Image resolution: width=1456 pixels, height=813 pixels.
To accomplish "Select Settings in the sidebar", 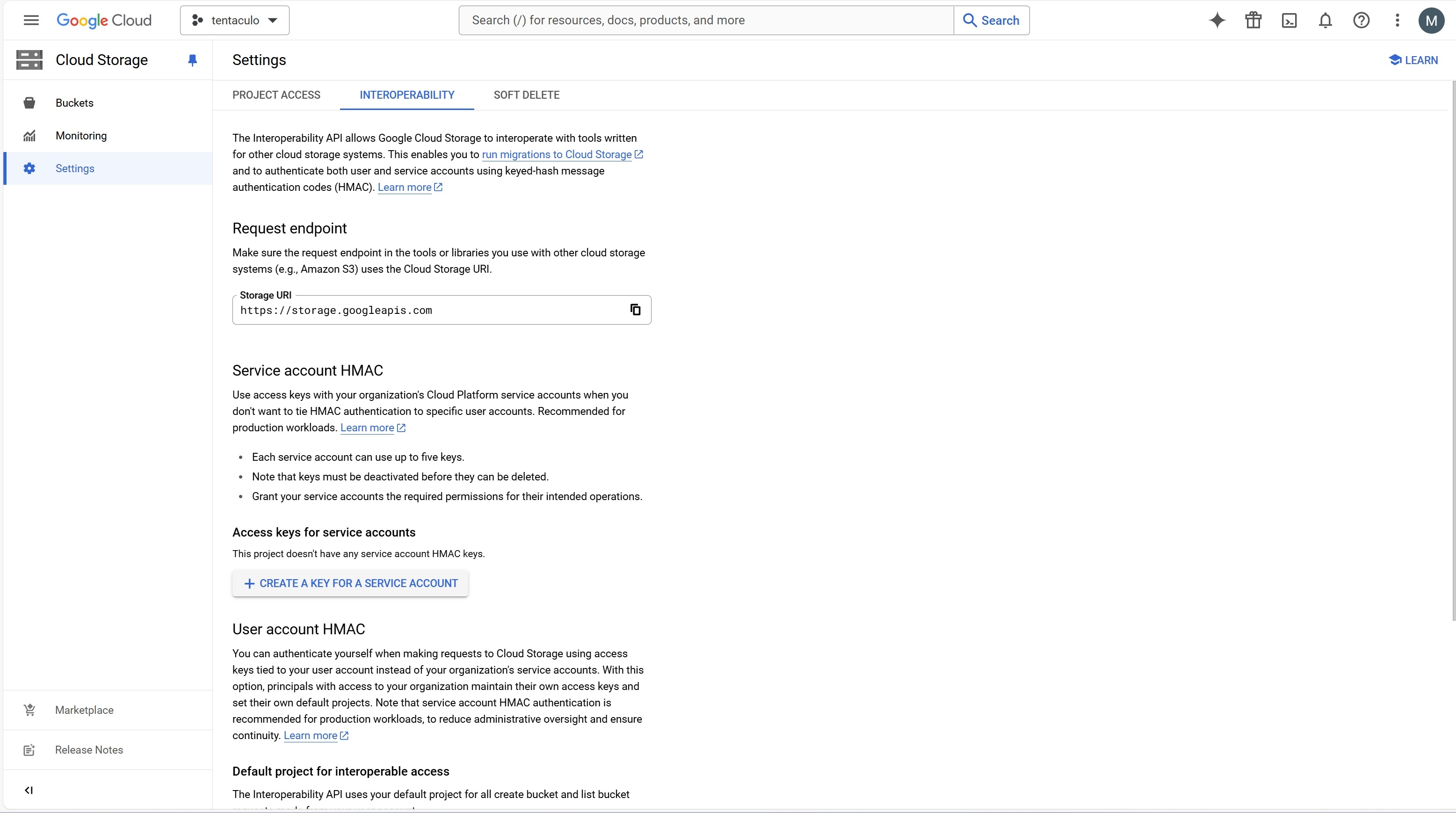I will pos(108,168).
